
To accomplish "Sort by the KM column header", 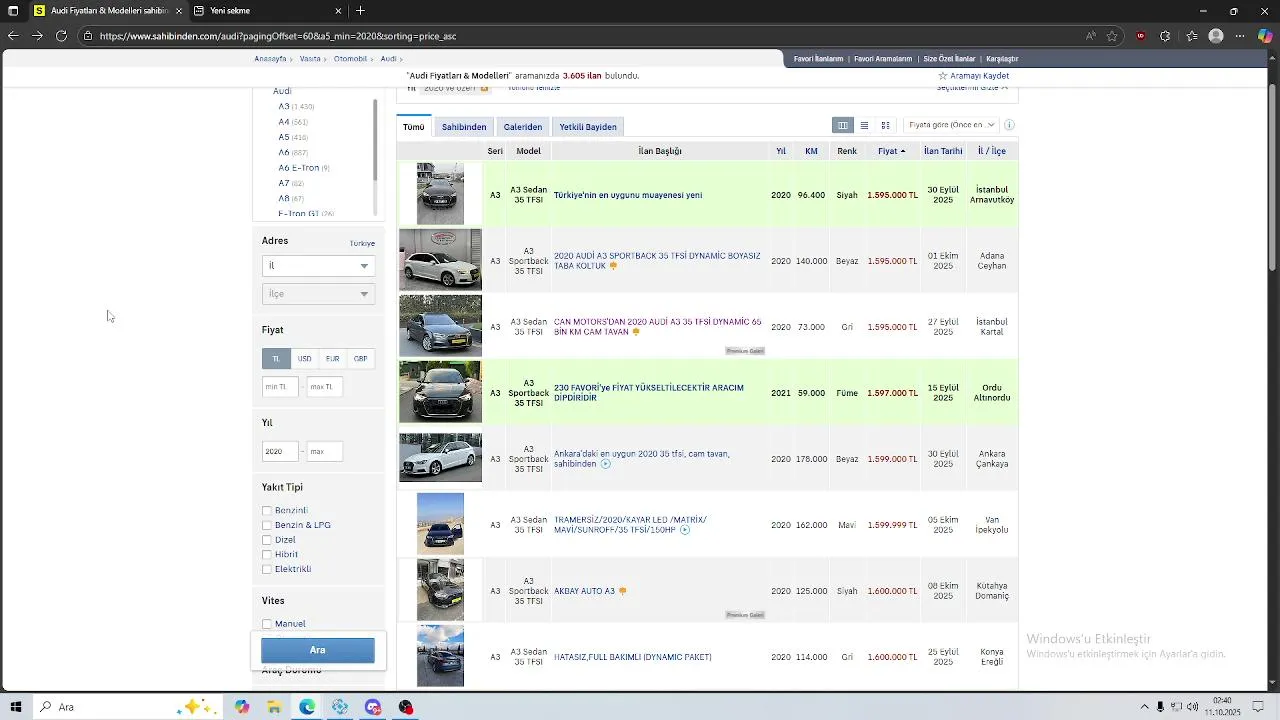I will 811,151.
